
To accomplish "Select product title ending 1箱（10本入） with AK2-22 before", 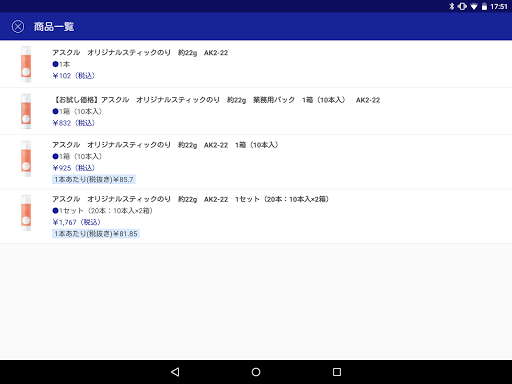I will (165, 145).
